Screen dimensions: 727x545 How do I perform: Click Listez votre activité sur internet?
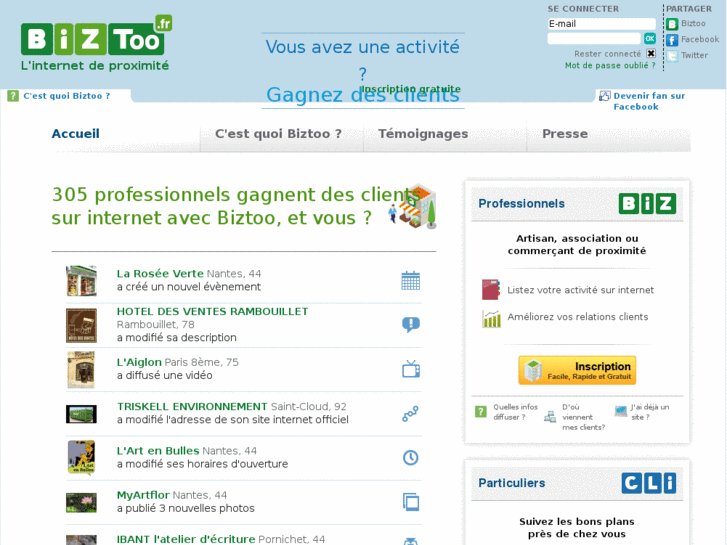580,290
